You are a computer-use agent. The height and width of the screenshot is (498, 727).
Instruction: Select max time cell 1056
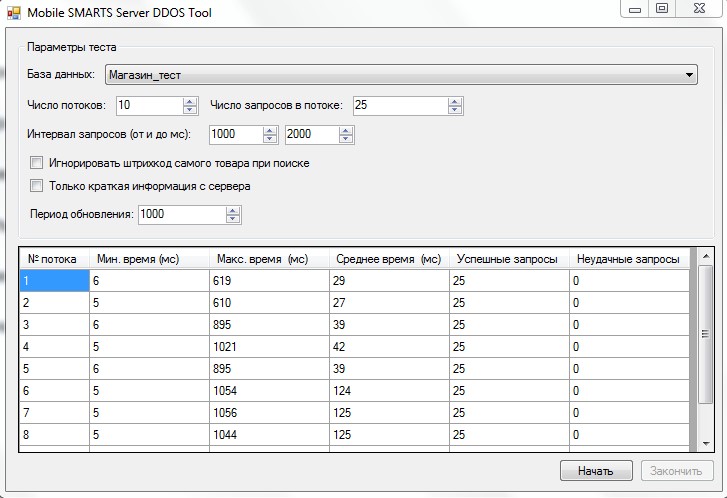click(269, 413)
